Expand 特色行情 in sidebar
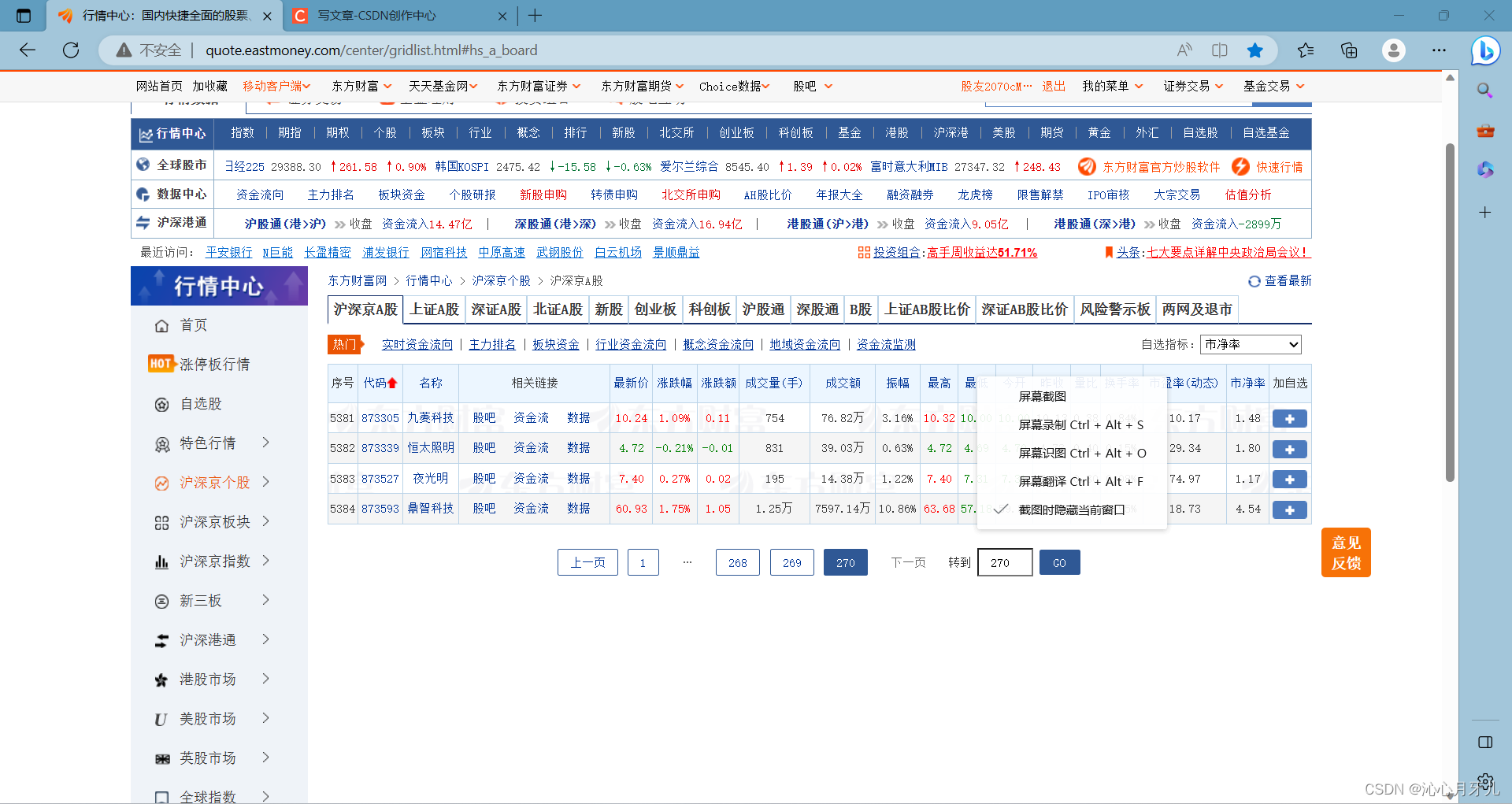Viewport: 1512px width, 804px height. 265,443
